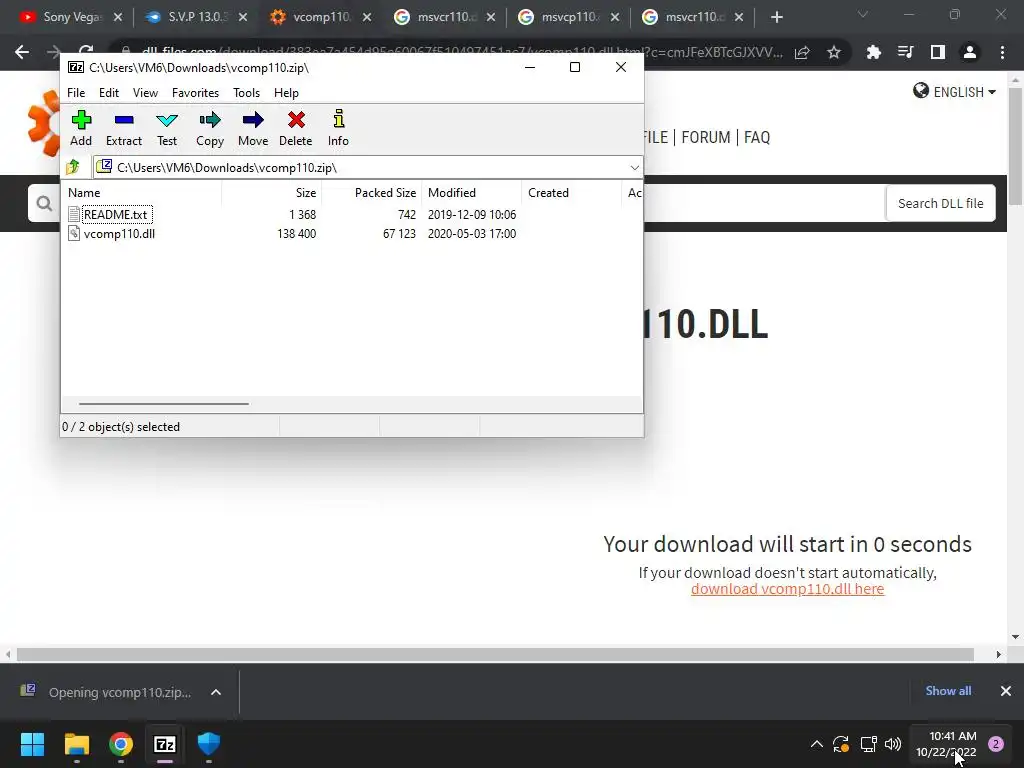Click Show all downloads
Screen dimensions: 1024x768
tap(948, 691)
